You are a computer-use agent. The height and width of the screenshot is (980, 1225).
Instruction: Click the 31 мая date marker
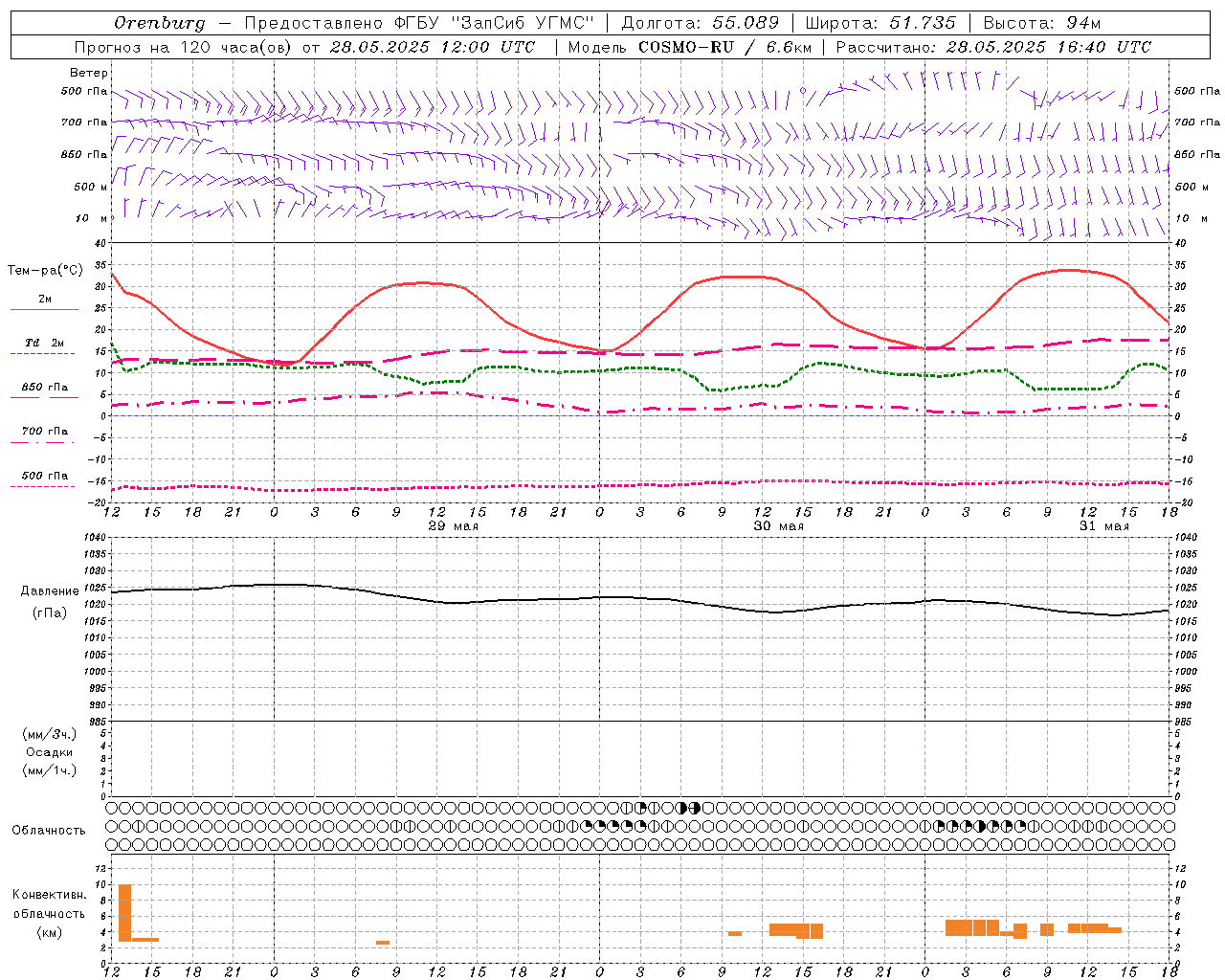pyautogui.click(x=1104, y=526)
